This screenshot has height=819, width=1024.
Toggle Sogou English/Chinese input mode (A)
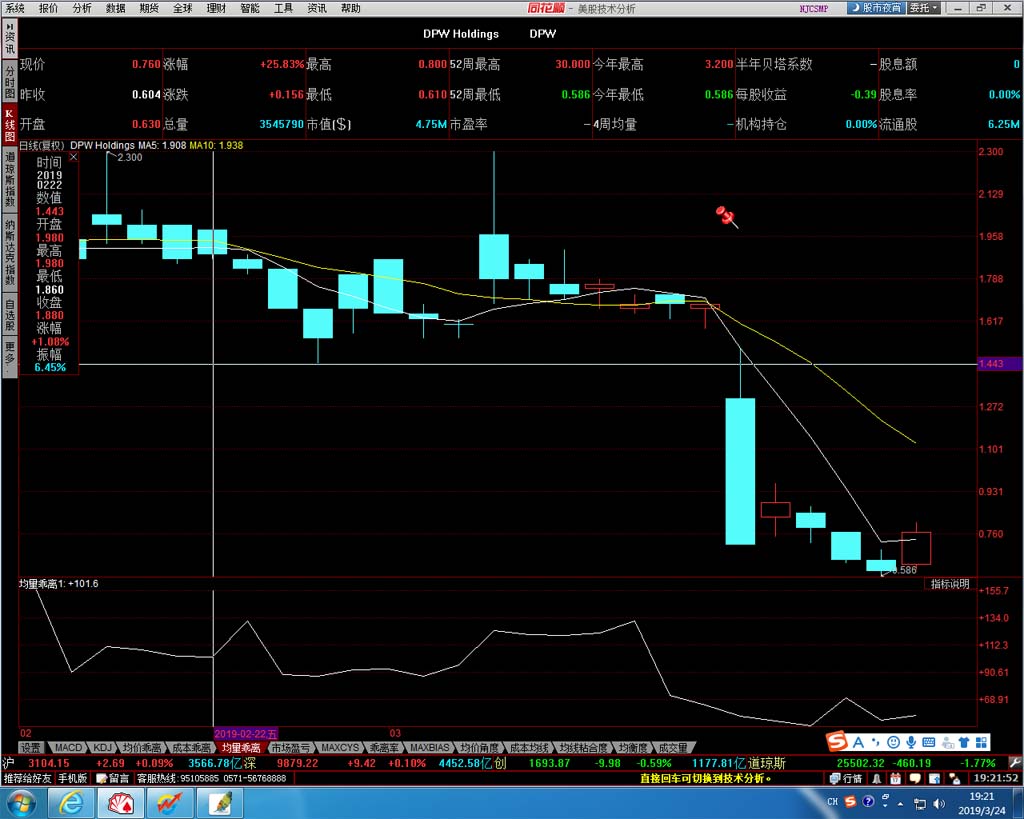pyautogui.click(x=858, y=743)
